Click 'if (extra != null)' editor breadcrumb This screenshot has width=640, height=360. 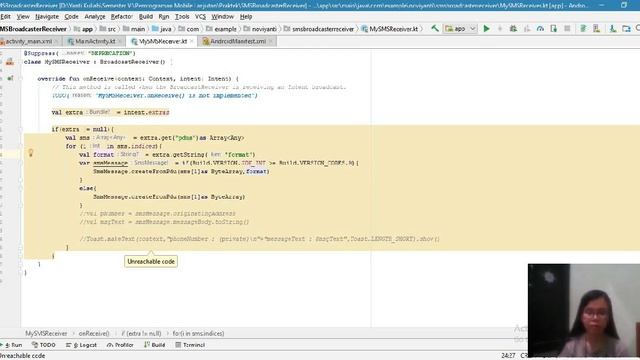click(141, 333)
